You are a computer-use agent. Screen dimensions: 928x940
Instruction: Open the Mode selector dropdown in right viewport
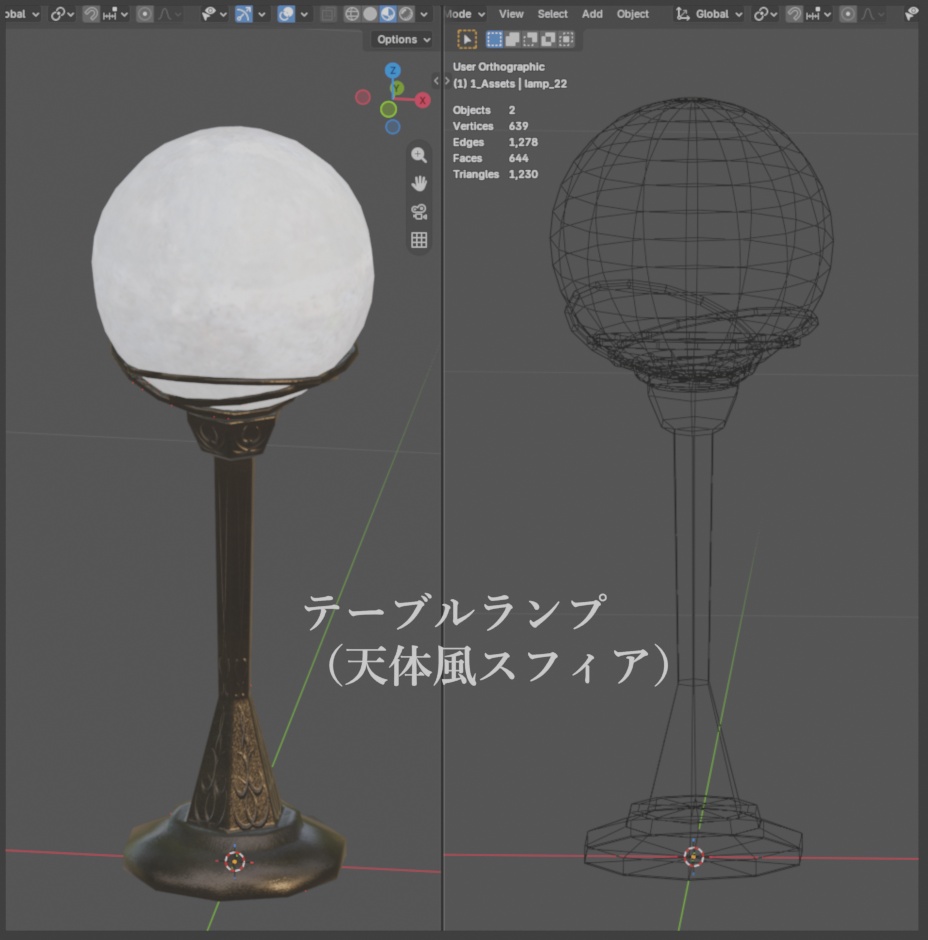[x=465, y=14]
